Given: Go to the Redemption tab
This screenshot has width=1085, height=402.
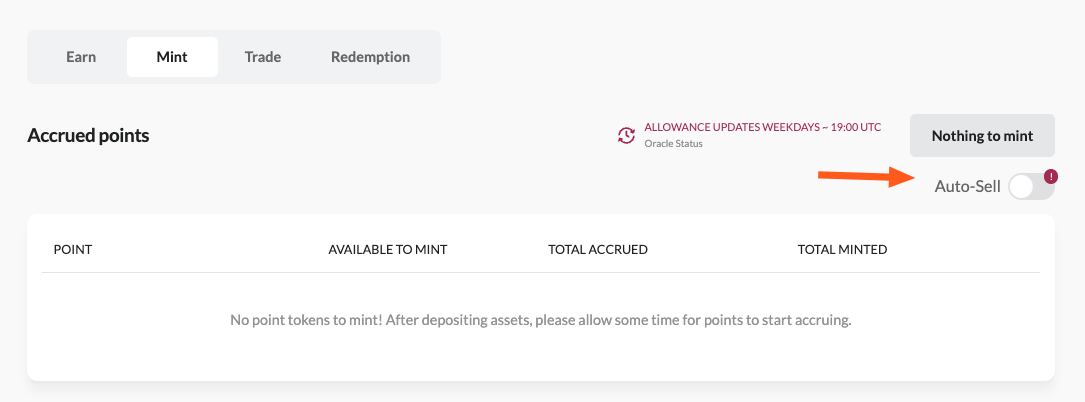Looking at the screenshot, I should click(x=370, y=57).
